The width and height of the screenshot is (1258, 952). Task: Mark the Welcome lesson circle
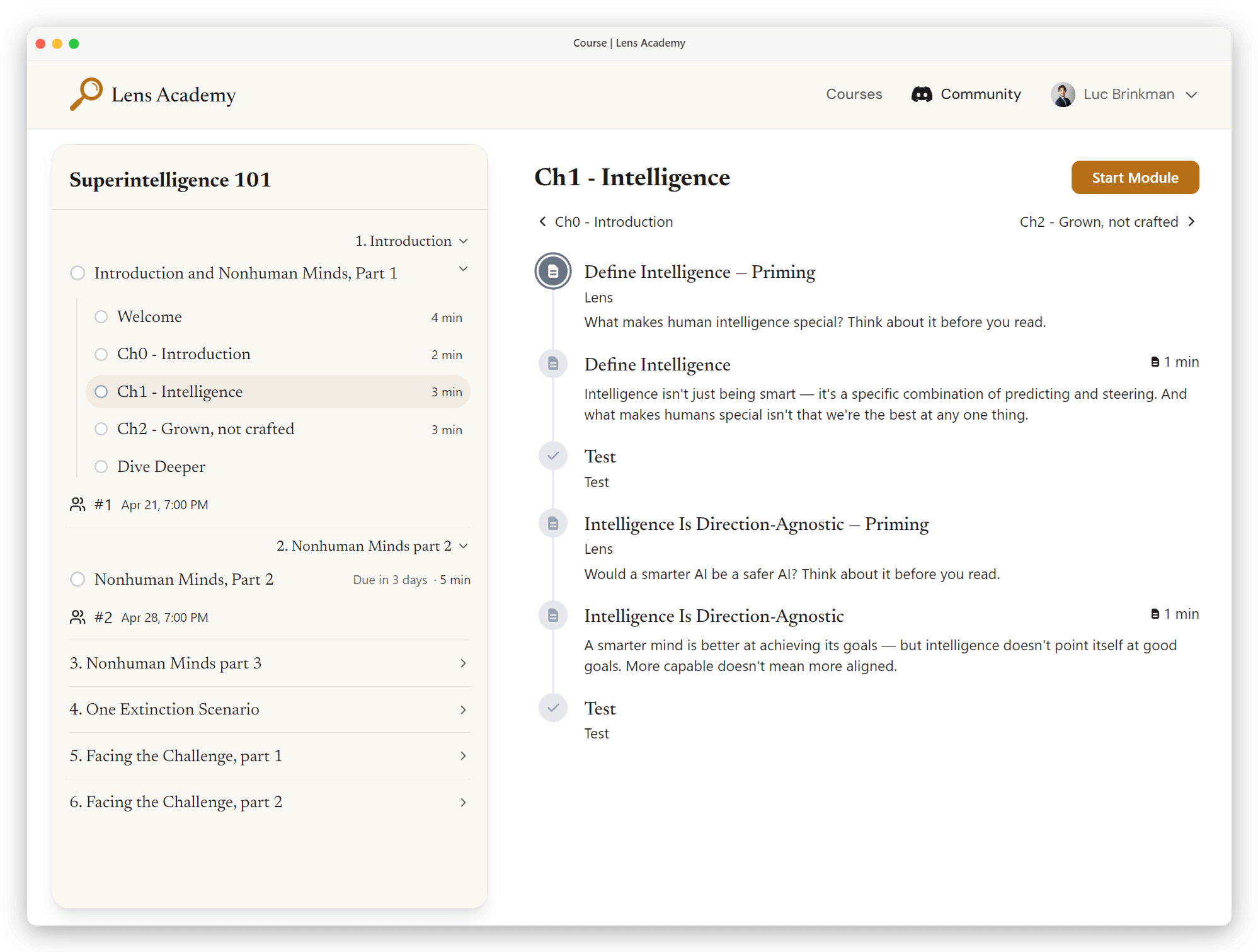pyautogui.click(x=101, y=317)
